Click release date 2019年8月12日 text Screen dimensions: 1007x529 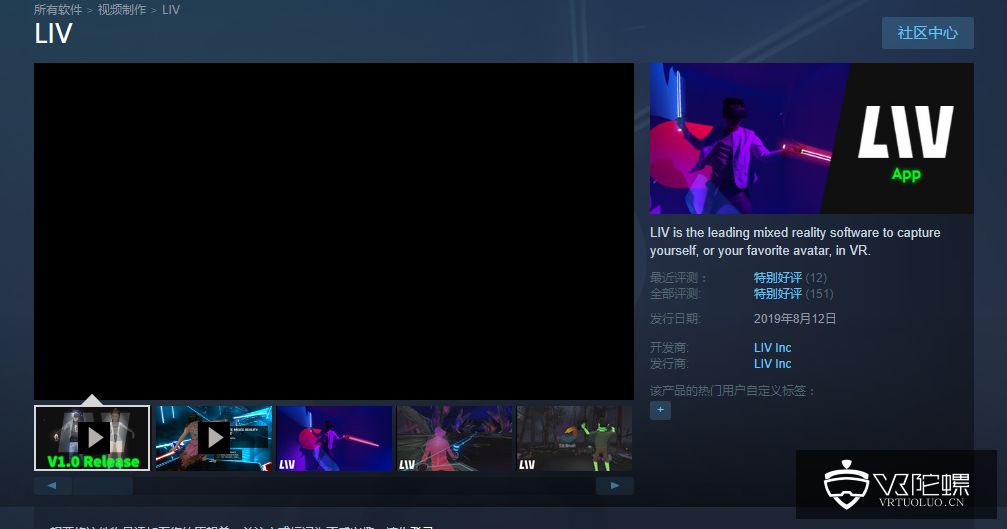point(794,318)
